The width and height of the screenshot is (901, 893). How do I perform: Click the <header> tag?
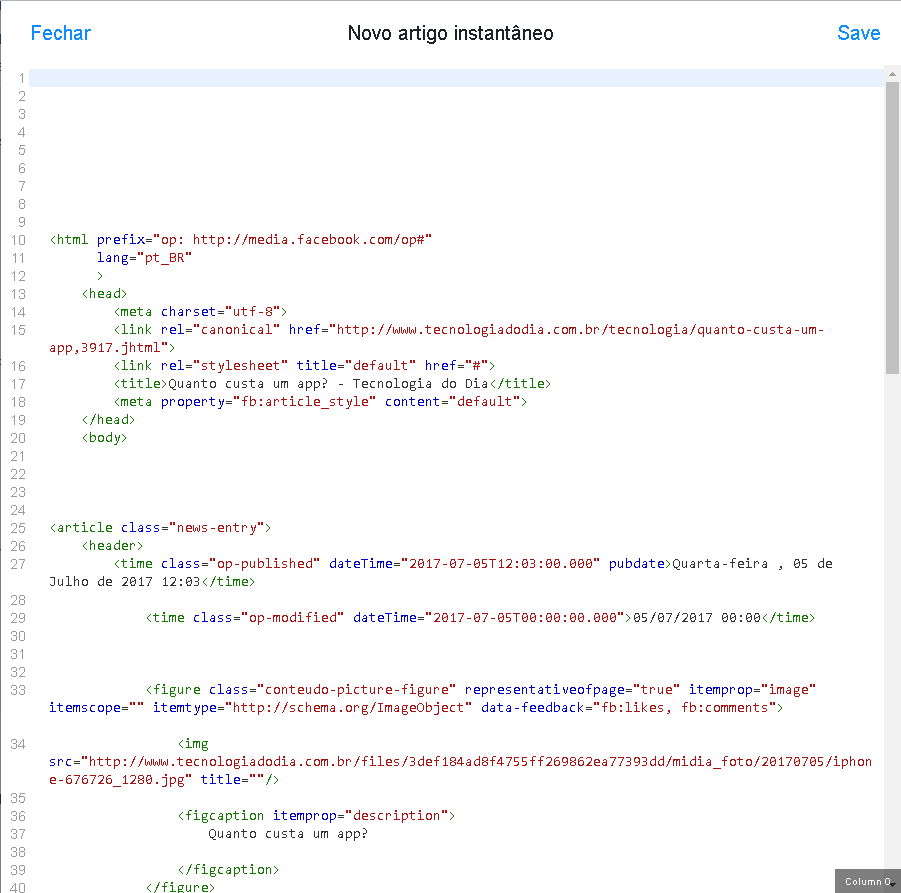point(112,546)
